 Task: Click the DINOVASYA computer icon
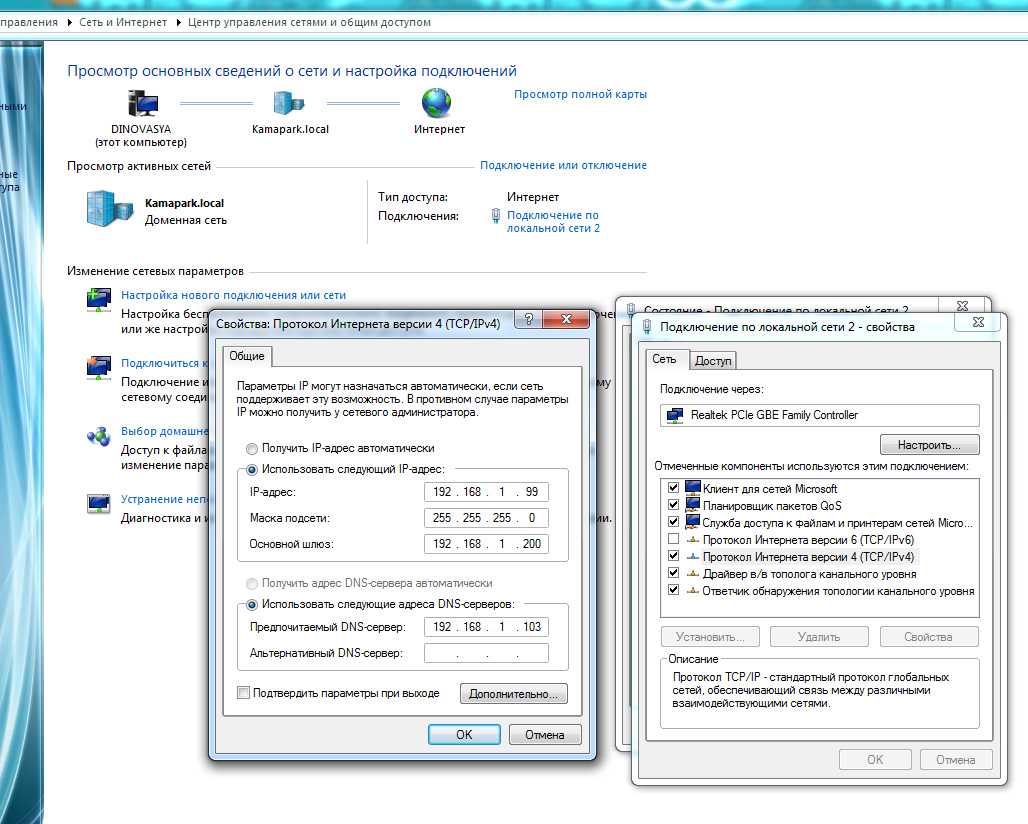[x=142, y=104]
